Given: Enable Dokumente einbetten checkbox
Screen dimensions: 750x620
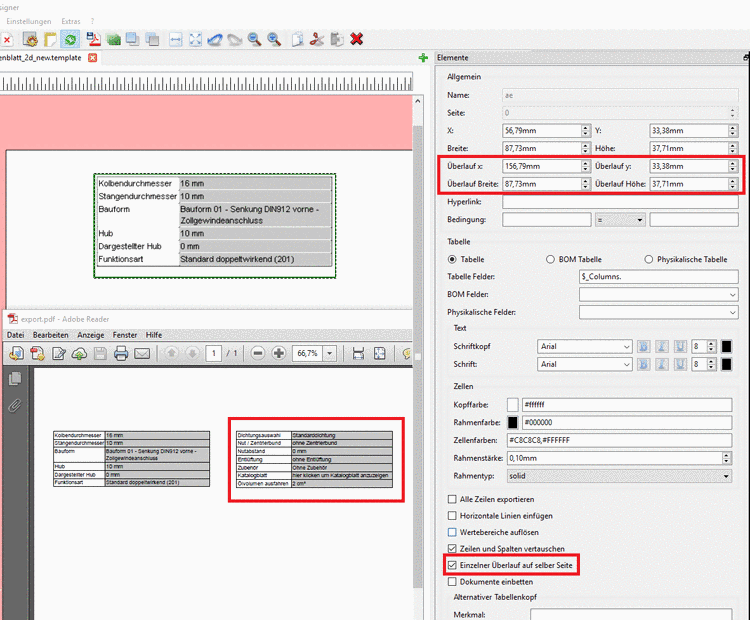Looking at the screenshot, I should (x=452, y=582).
